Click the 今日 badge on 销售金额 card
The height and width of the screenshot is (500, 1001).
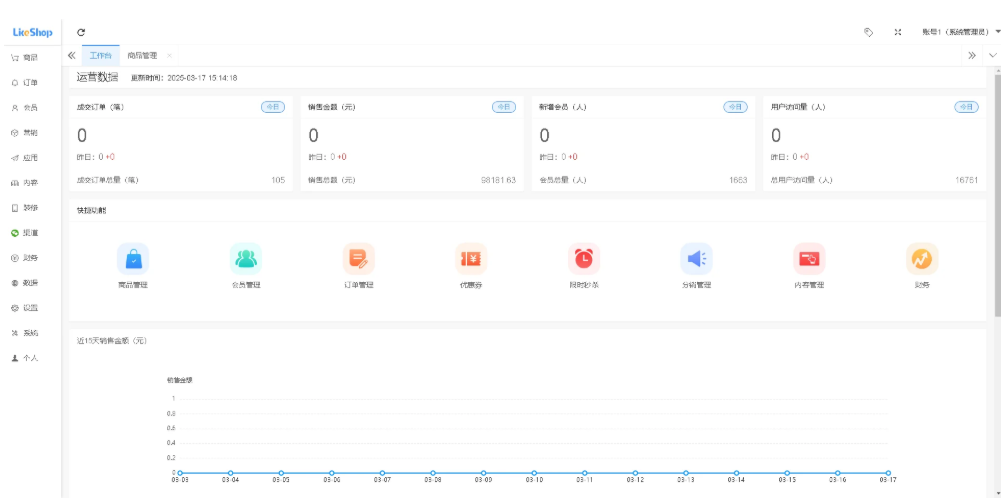point(504,107)
